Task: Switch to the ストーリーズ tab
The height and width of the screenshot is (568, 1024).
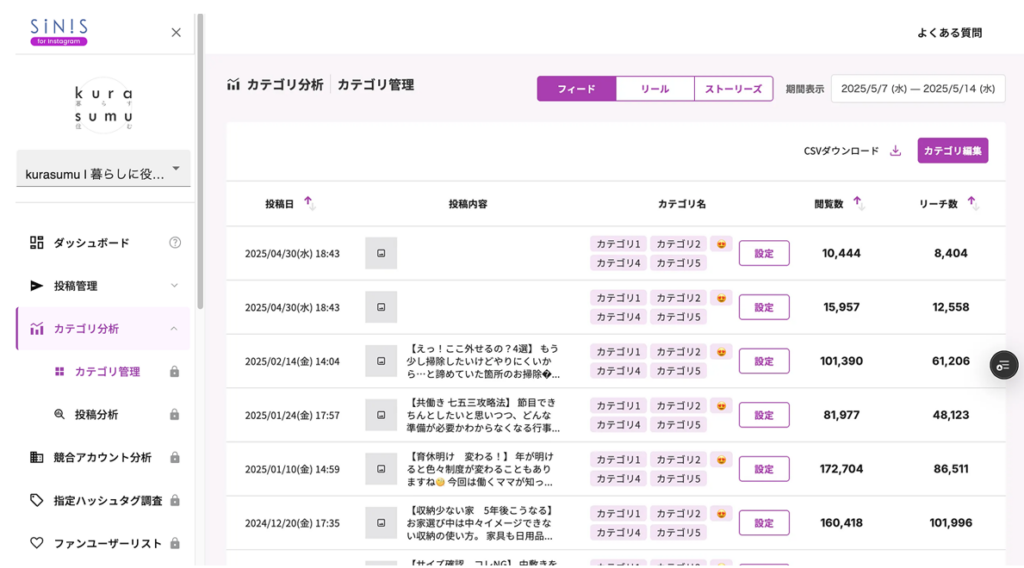Action: point(733,89)
